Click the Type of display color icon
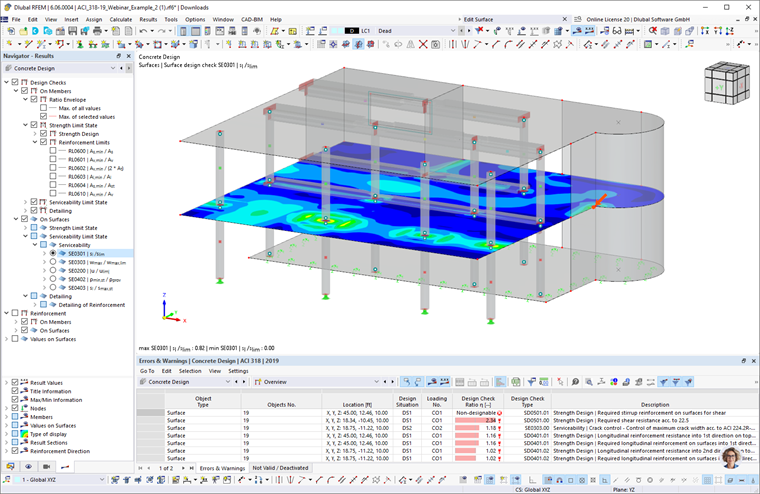 [x=24, y=434]
